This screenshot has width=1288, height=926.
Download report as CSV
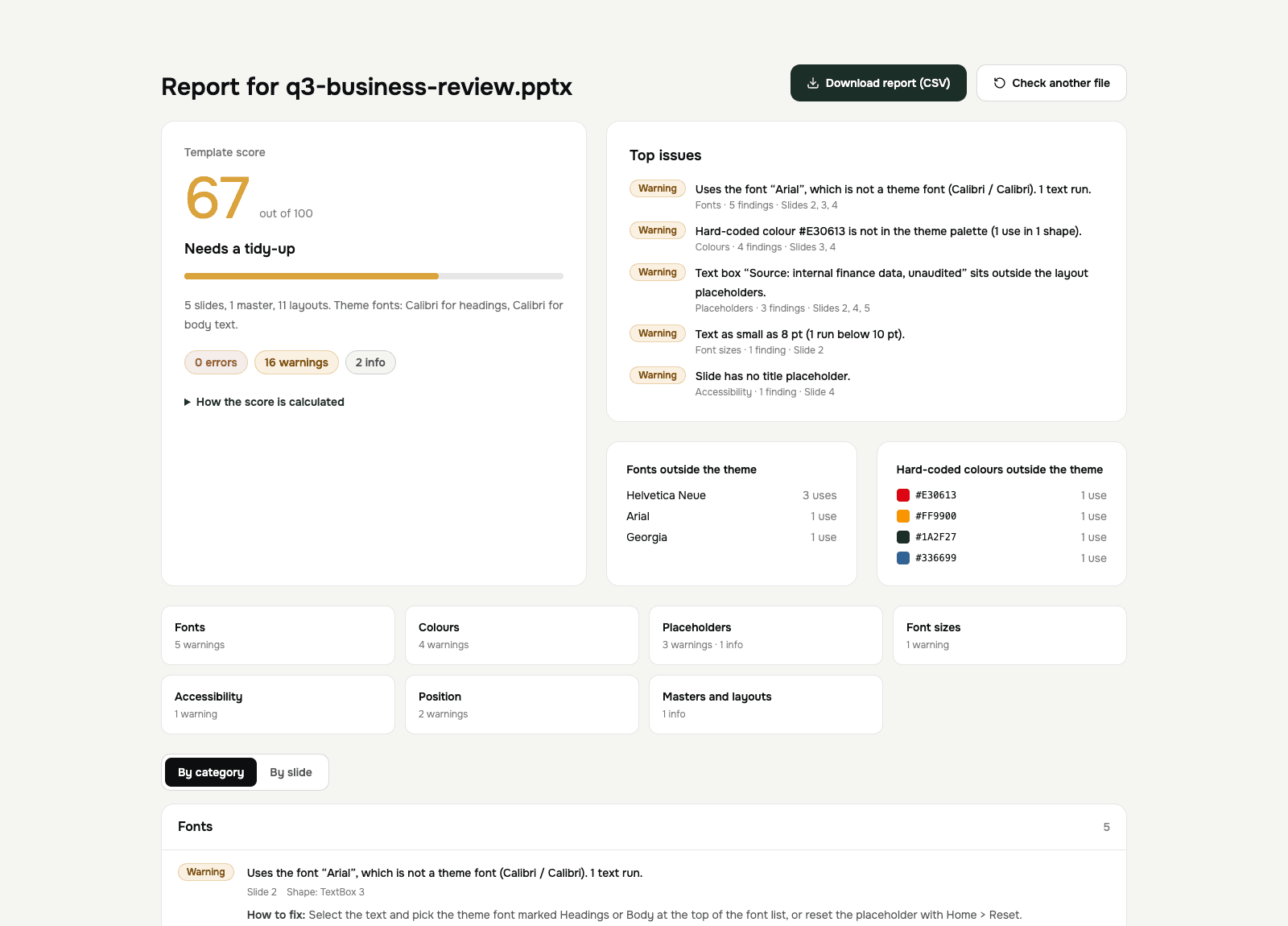(x=878, y=83)
